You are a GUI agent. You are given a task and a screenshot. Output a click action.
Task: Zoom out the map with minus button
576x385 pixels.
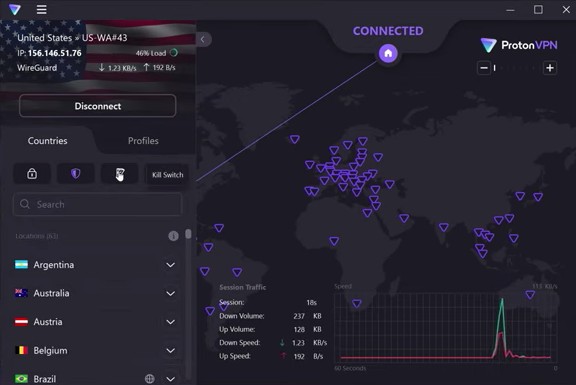[x=484, y=68]
